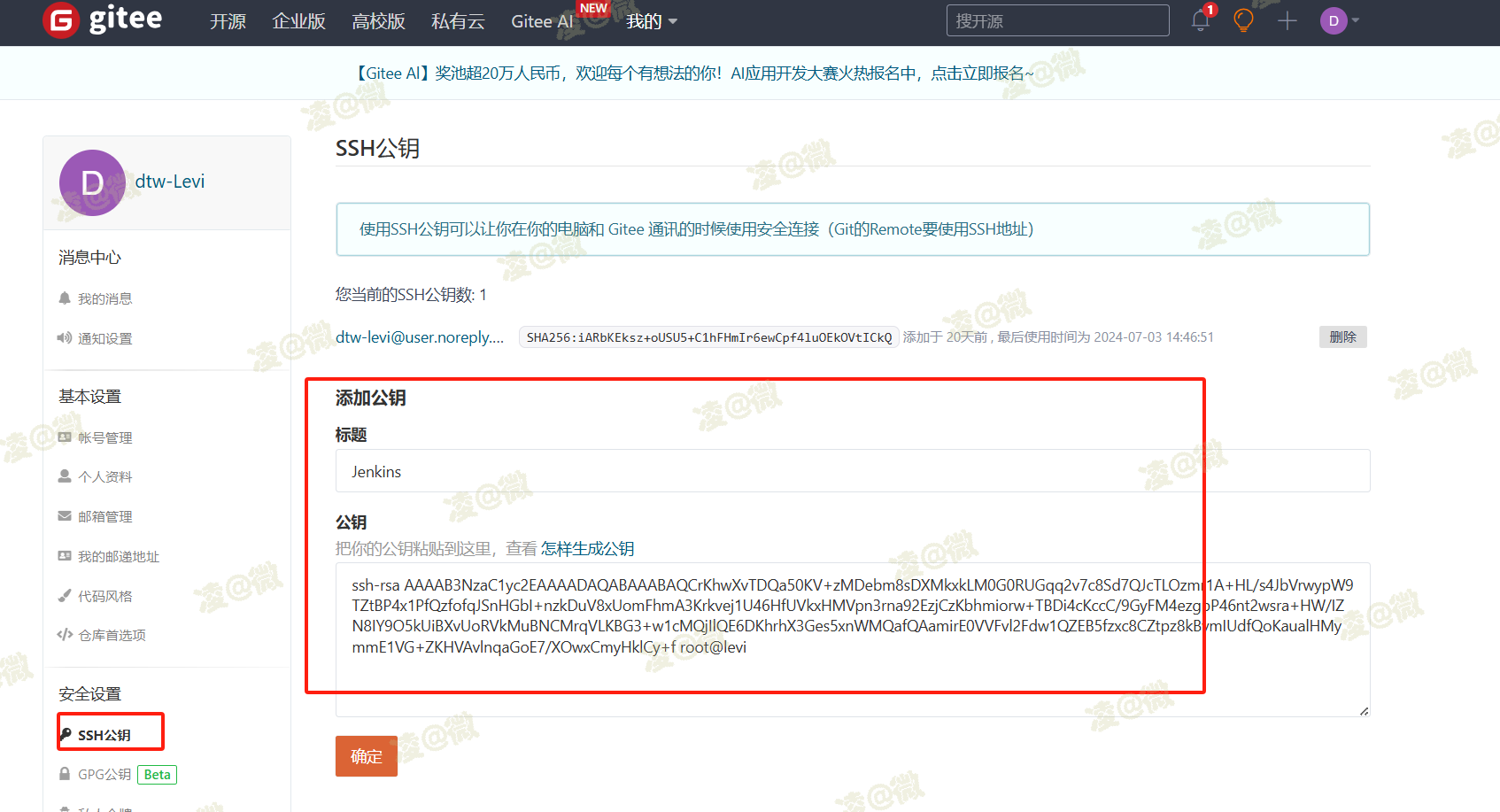Click the Gitee logo icon

click(x=61, y=20)
